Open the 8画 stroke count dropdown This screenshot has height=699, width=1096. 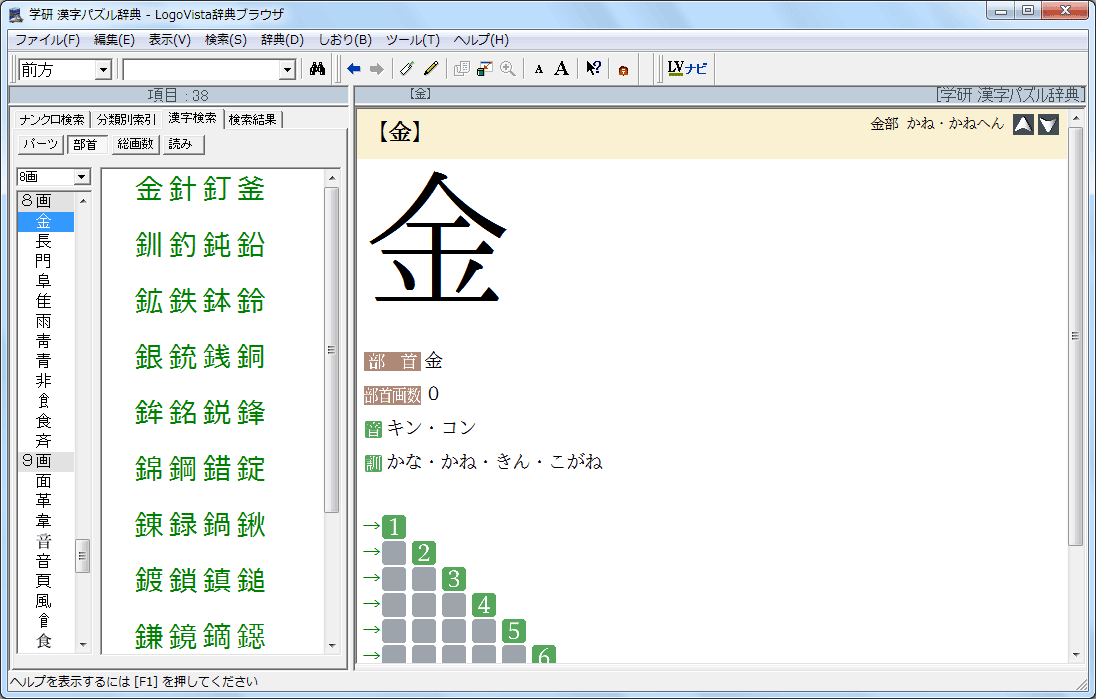[x=82, y=177]
